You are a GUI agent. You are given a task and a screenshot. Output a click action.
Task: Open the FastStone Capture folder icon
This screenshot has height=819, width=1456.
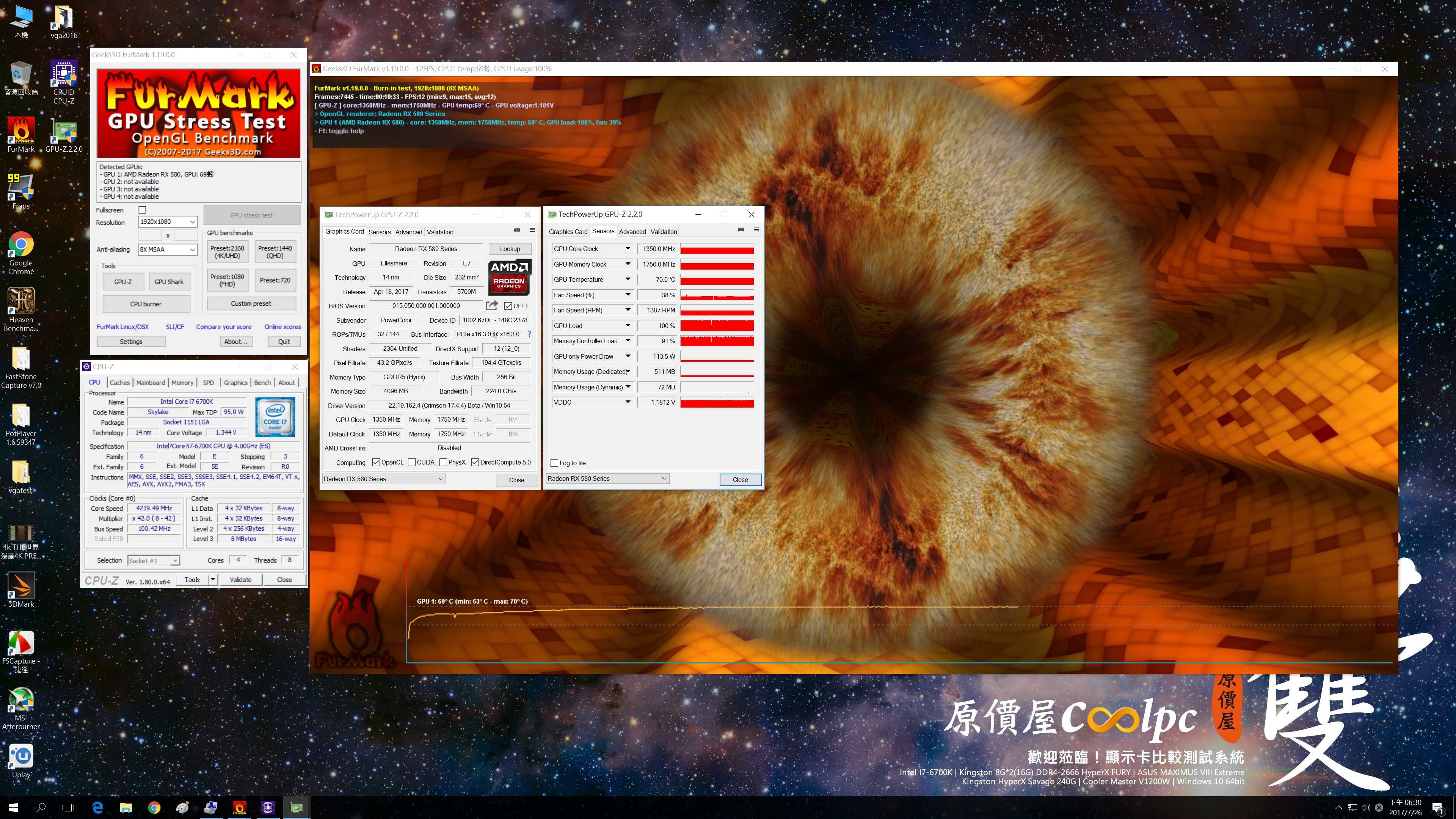(x=21, y=366)
